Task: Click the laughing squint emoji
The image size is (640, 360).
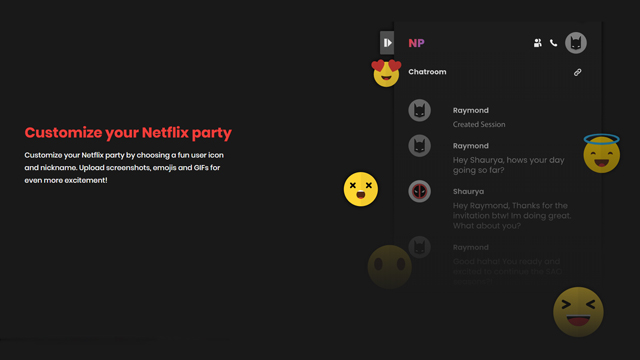Action: coord(578,312)
